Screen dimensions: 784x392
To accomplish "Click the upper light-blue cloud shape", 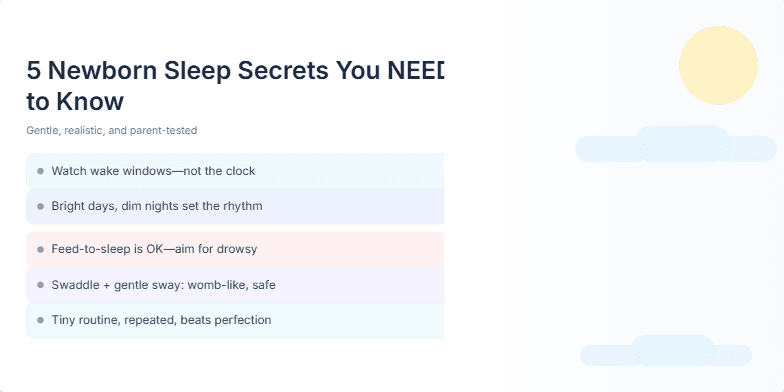I will [676, 144].
